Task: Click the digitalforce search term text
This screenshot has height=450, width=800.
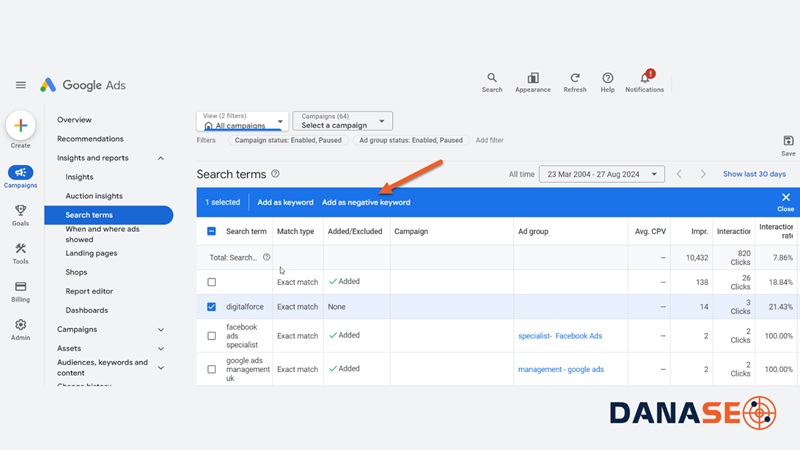Action: [245, 307]
